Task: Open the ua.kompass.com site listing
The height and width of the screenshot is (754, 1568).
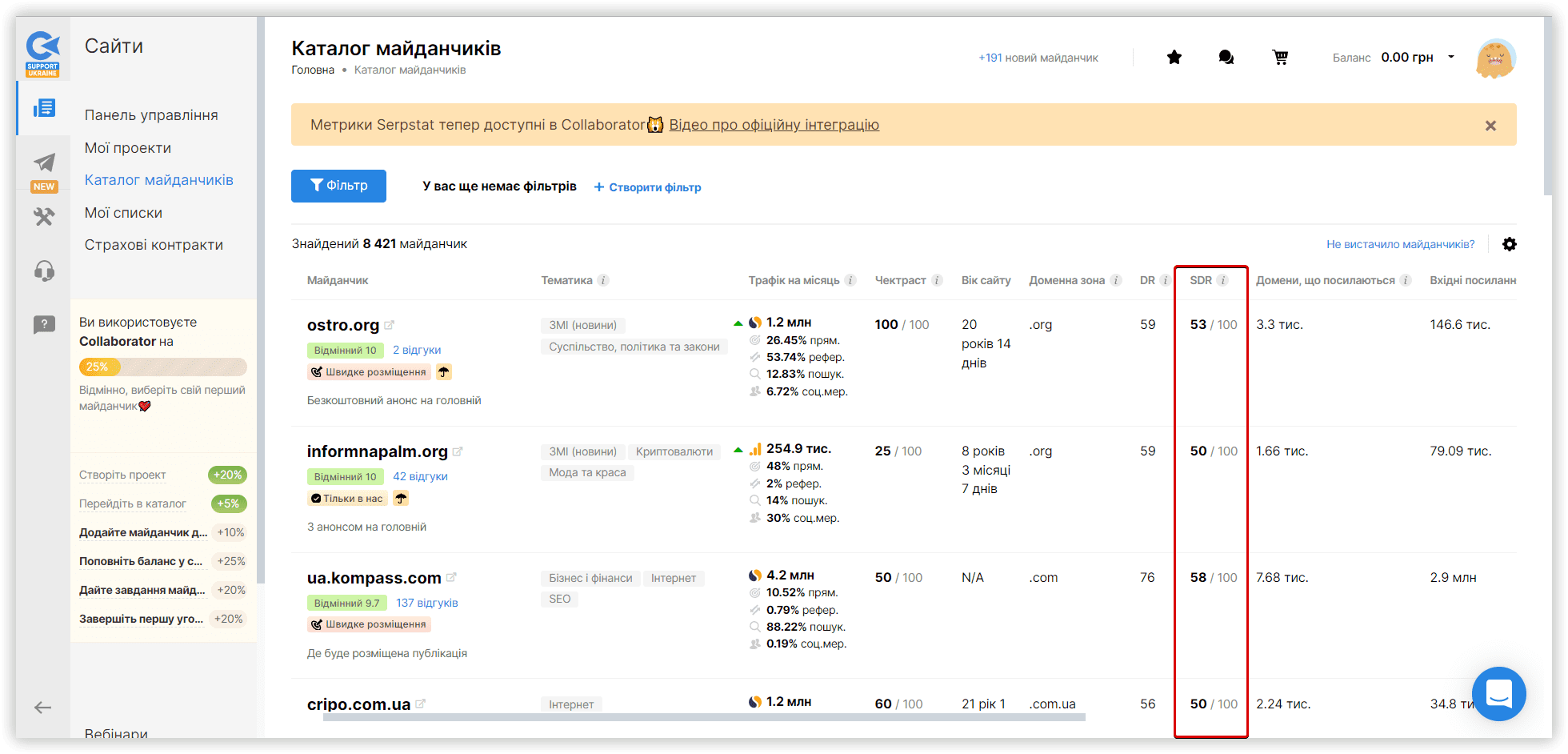Action: pyautogui.click(x=374, y=578)
